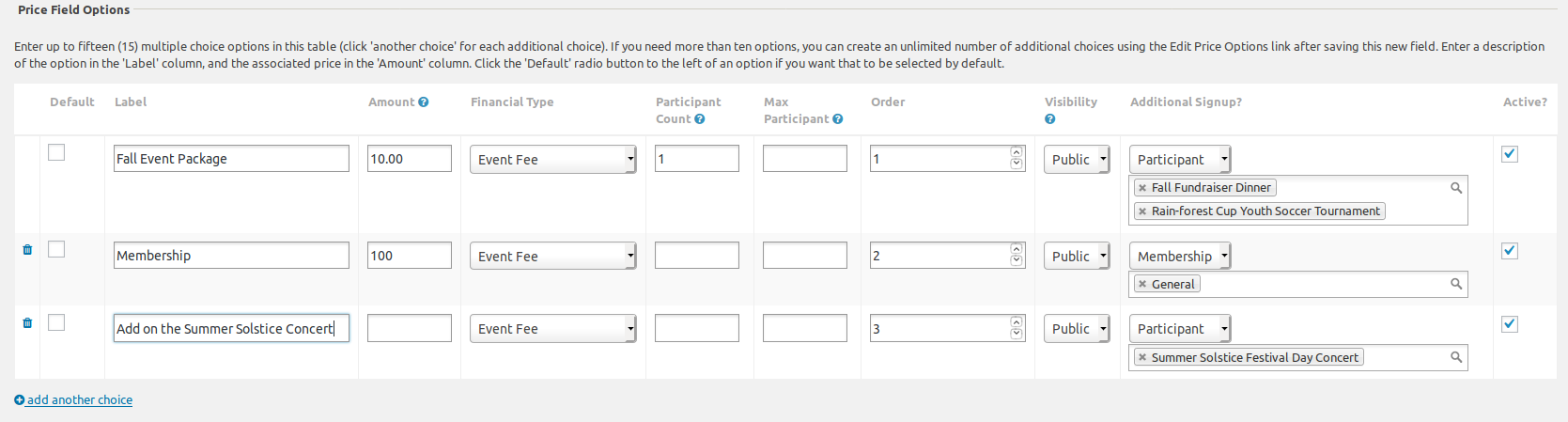The height and width of the screenshot is (422, 1568).
Task: Set Fall Event Package as the default
Action: pos(56,152)
